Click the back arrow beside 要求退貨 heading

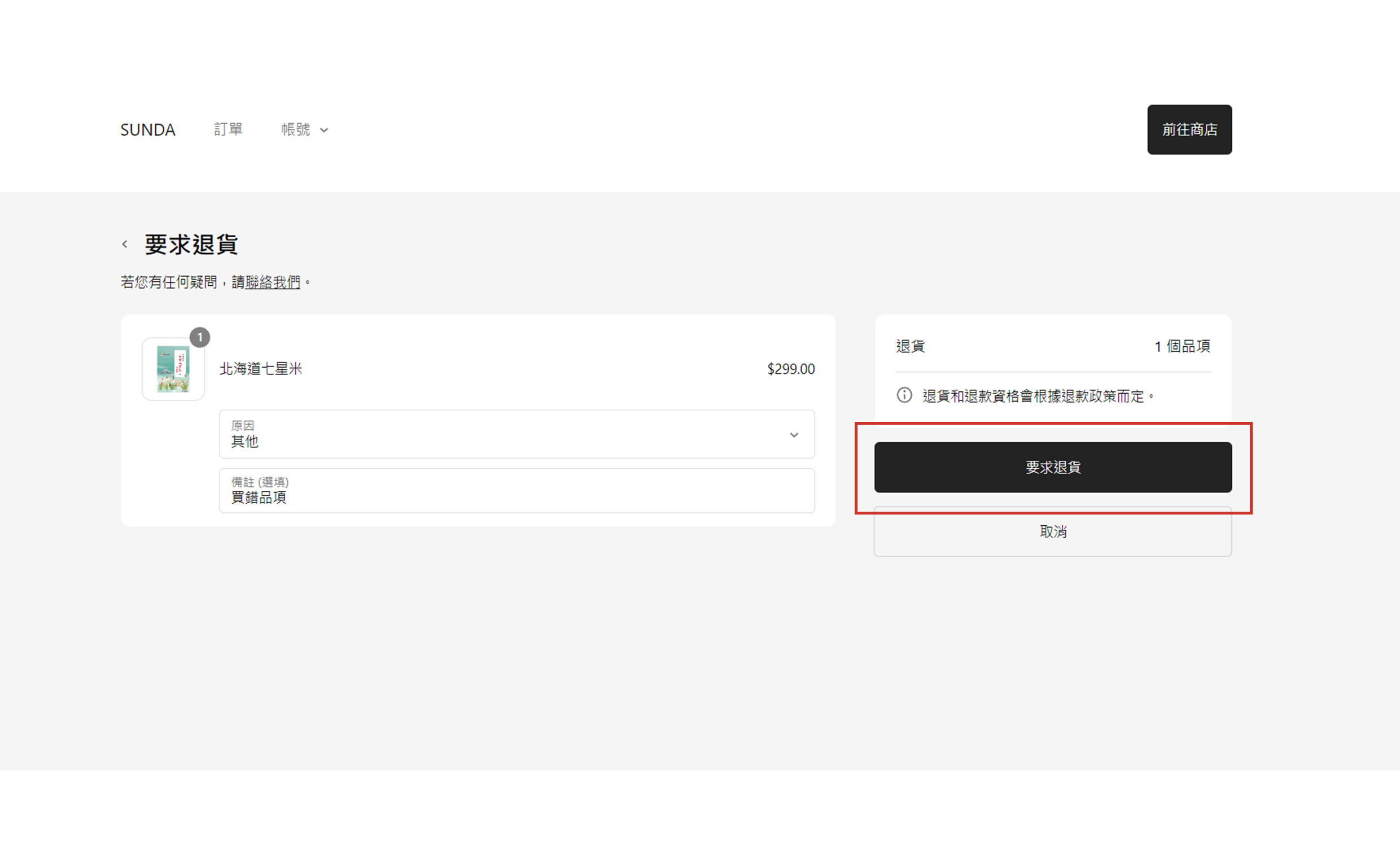point(125,245)
